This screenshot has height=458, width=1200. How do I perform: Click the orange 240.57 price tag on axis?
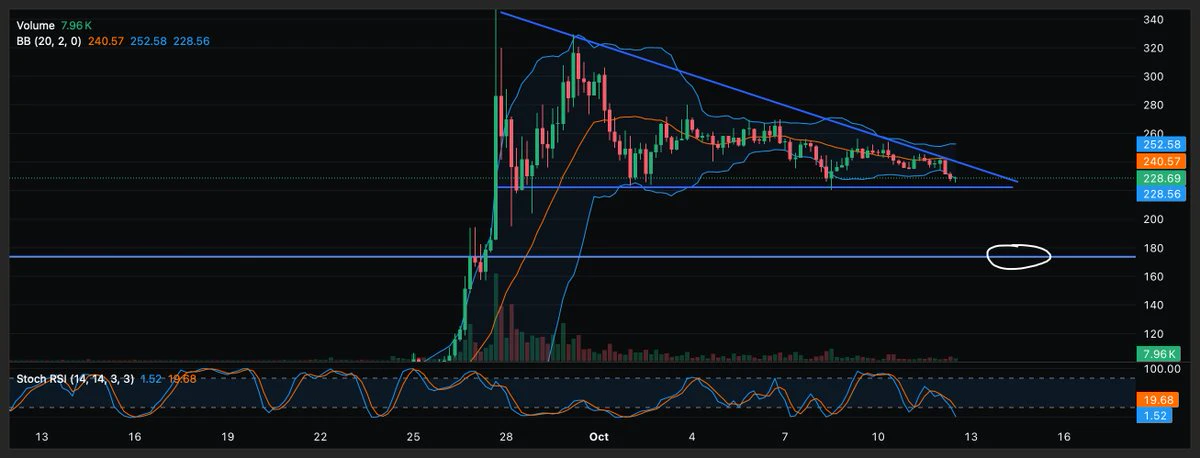(x=1159, y=161)
